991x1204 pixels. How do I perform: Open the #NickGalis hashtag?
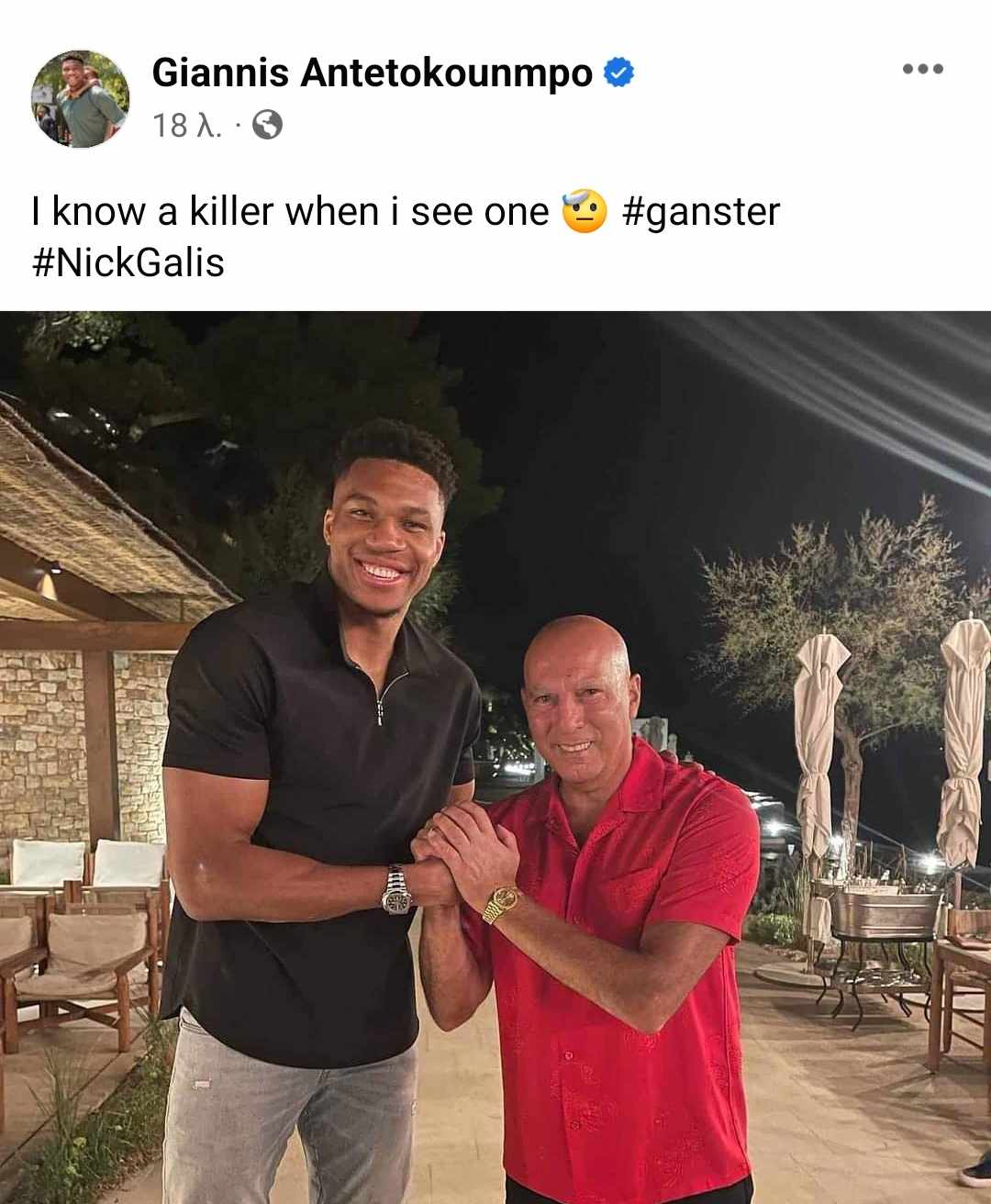[128, 263]
